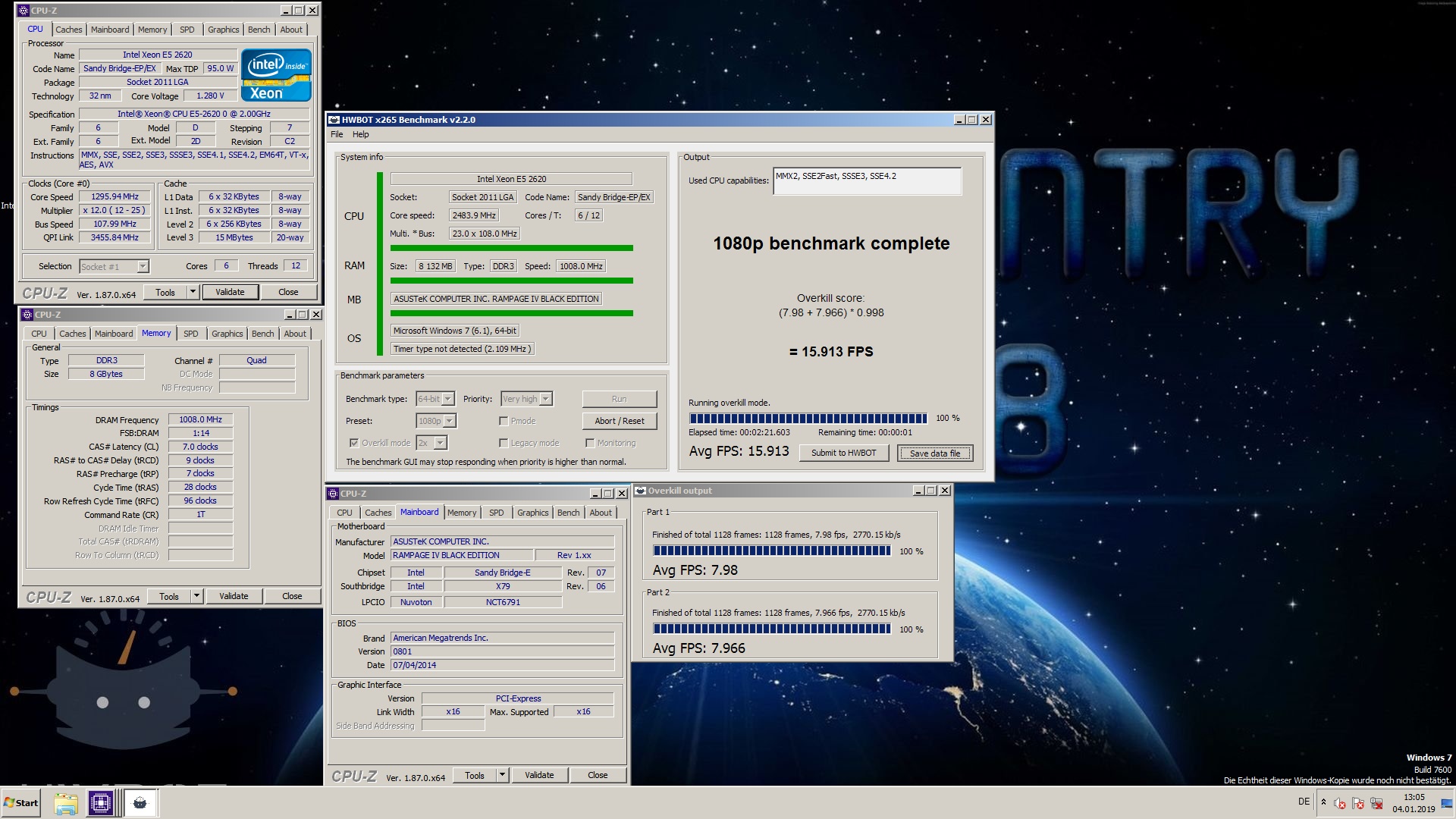This screenshot has width=1456, height=819.
Task: Toggle the Overkill mode checkbox
Action: [x=354, y=443]
